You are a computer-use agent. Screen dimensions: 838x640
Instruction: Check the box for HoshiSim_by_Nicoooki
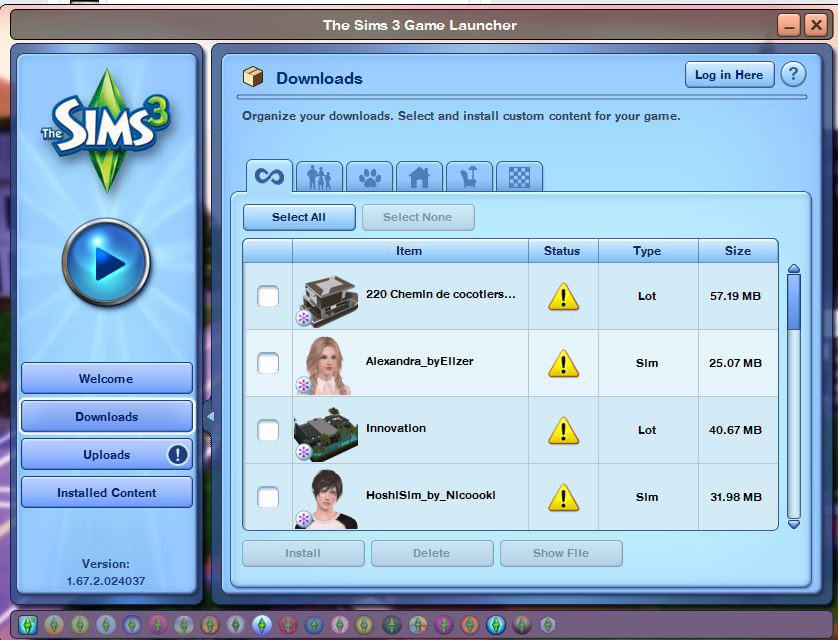268,497
